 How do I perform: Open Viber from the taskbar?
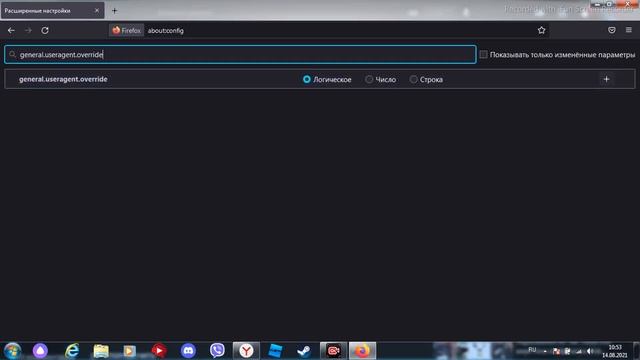[217, 351]
